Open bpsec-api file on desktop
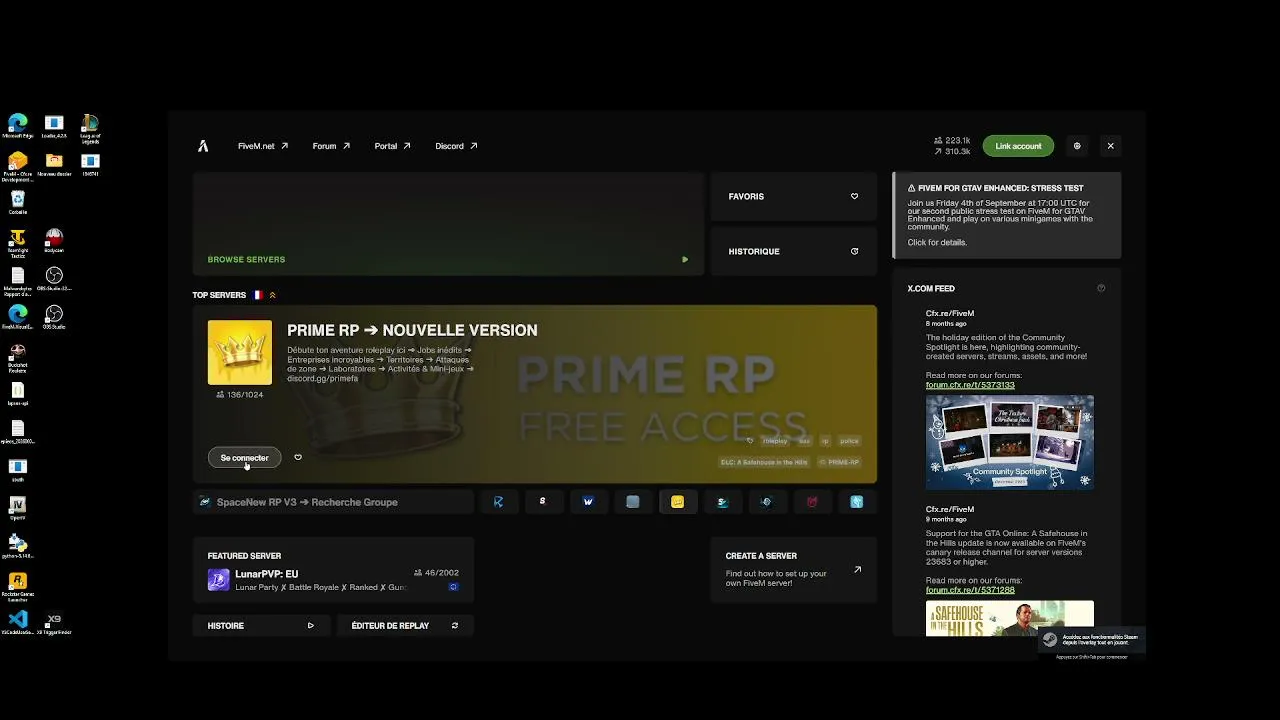 18,394
